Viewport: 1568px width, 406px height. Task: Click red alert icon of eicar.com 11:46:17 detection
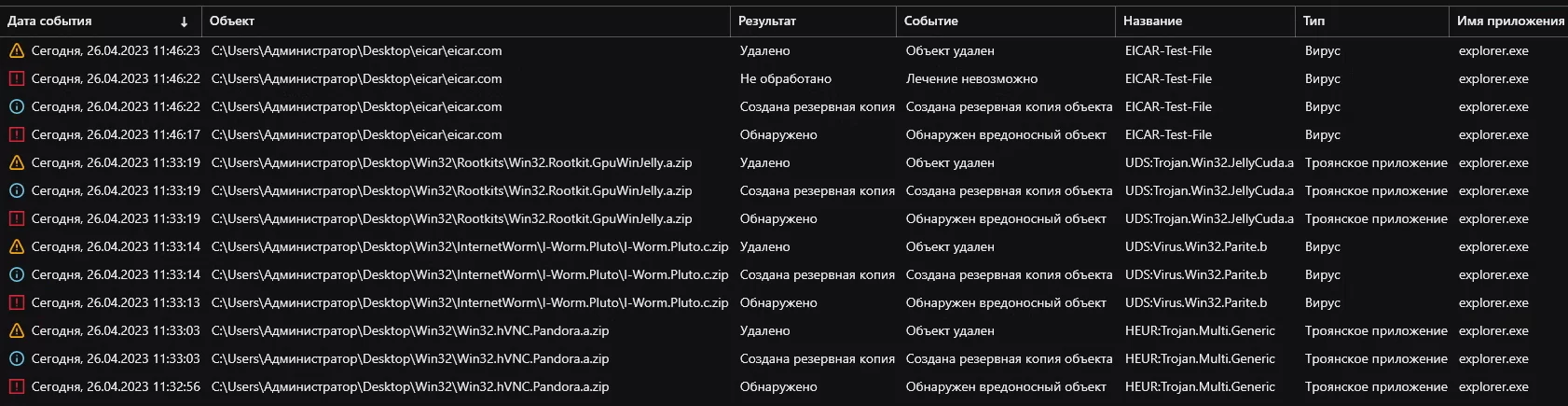click(16, 134)
